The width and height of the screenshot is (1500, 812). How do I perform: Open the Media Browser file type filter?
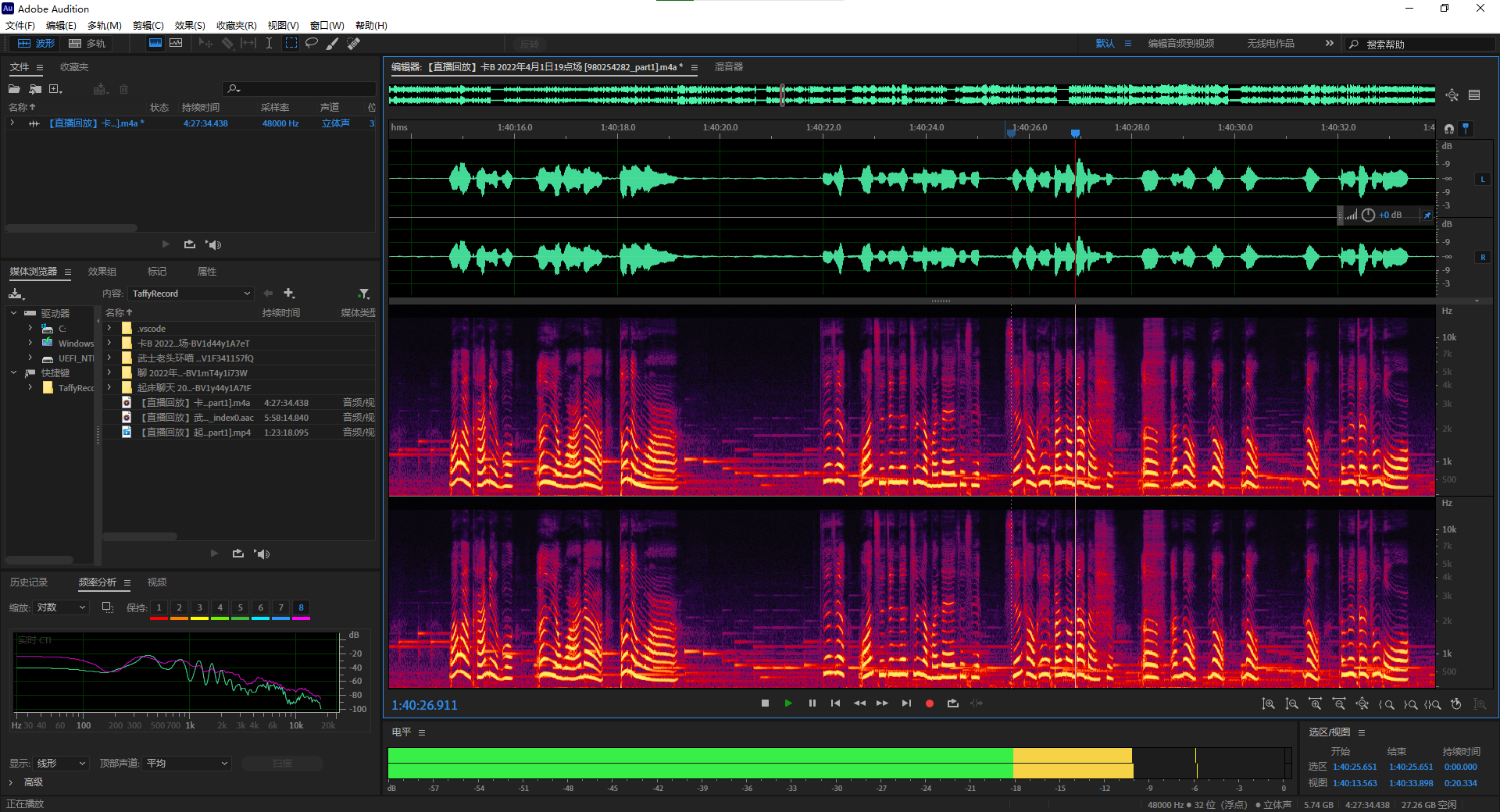(x=364, y=294)
